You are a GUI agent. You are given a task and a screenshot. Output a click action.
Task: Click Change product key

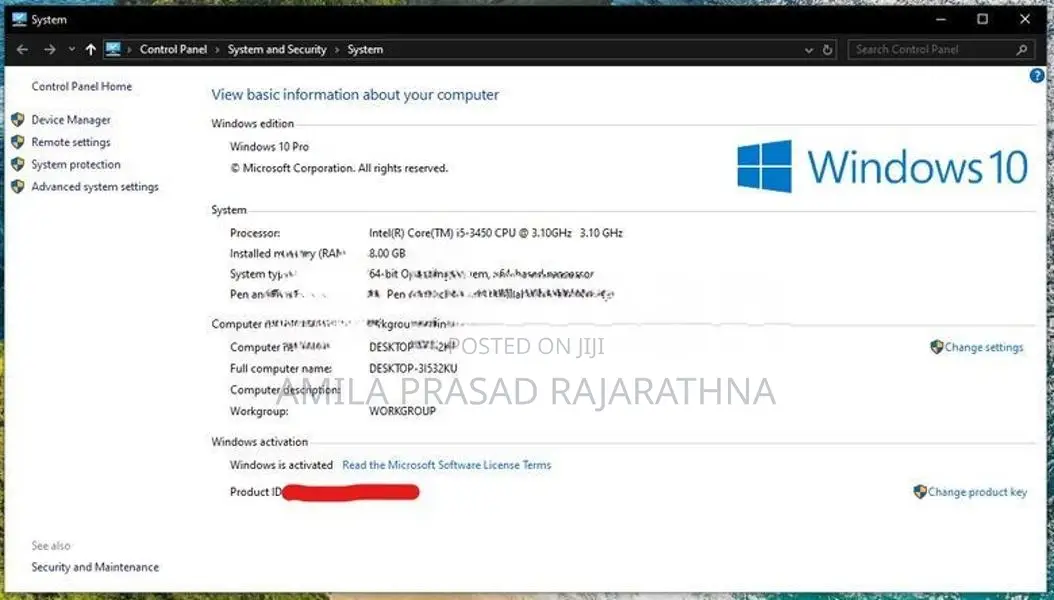point(977,492)
